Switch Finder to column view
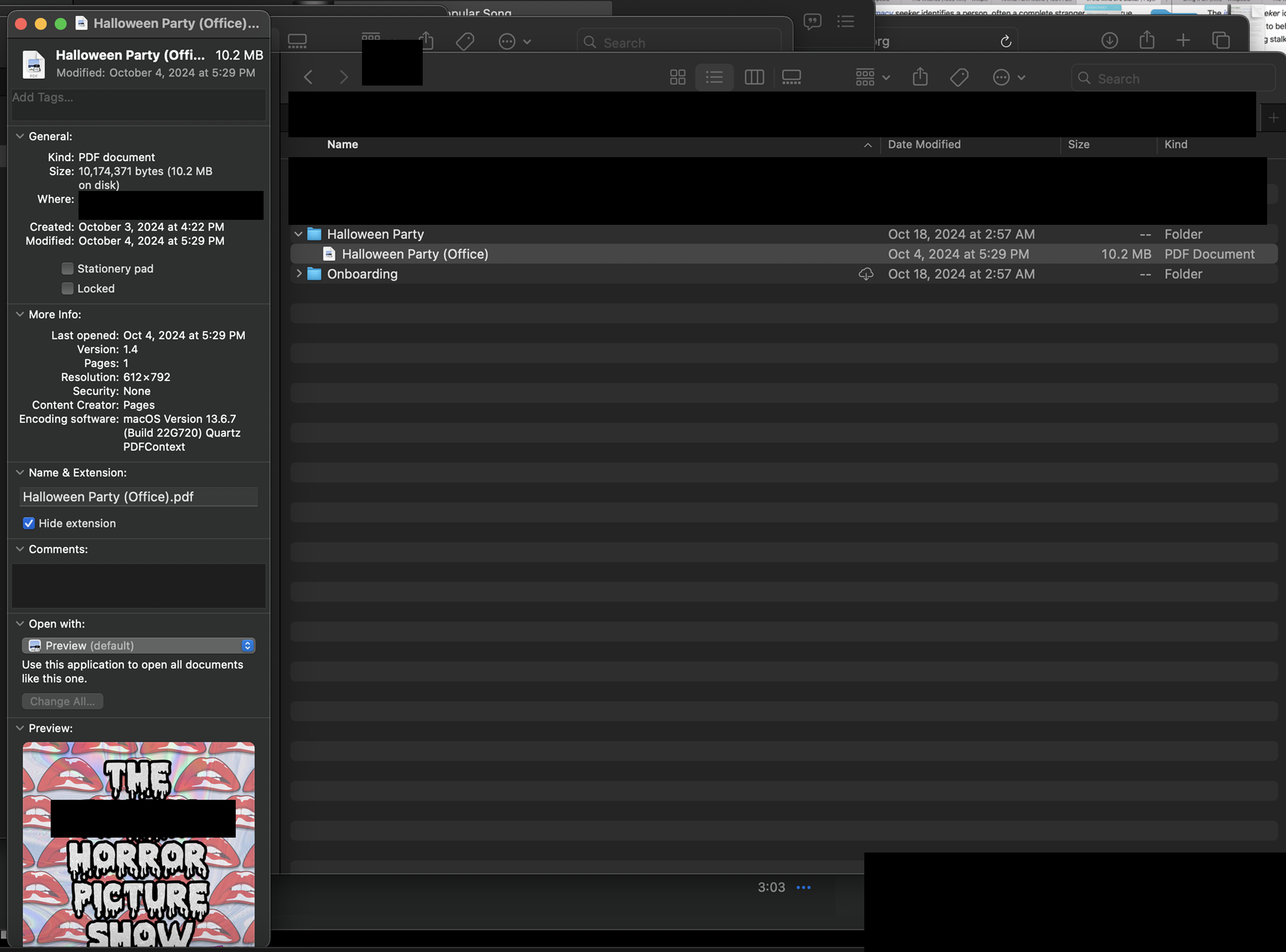The height and width of the screenshot is (952, 1286). click(x=753, y=77)
